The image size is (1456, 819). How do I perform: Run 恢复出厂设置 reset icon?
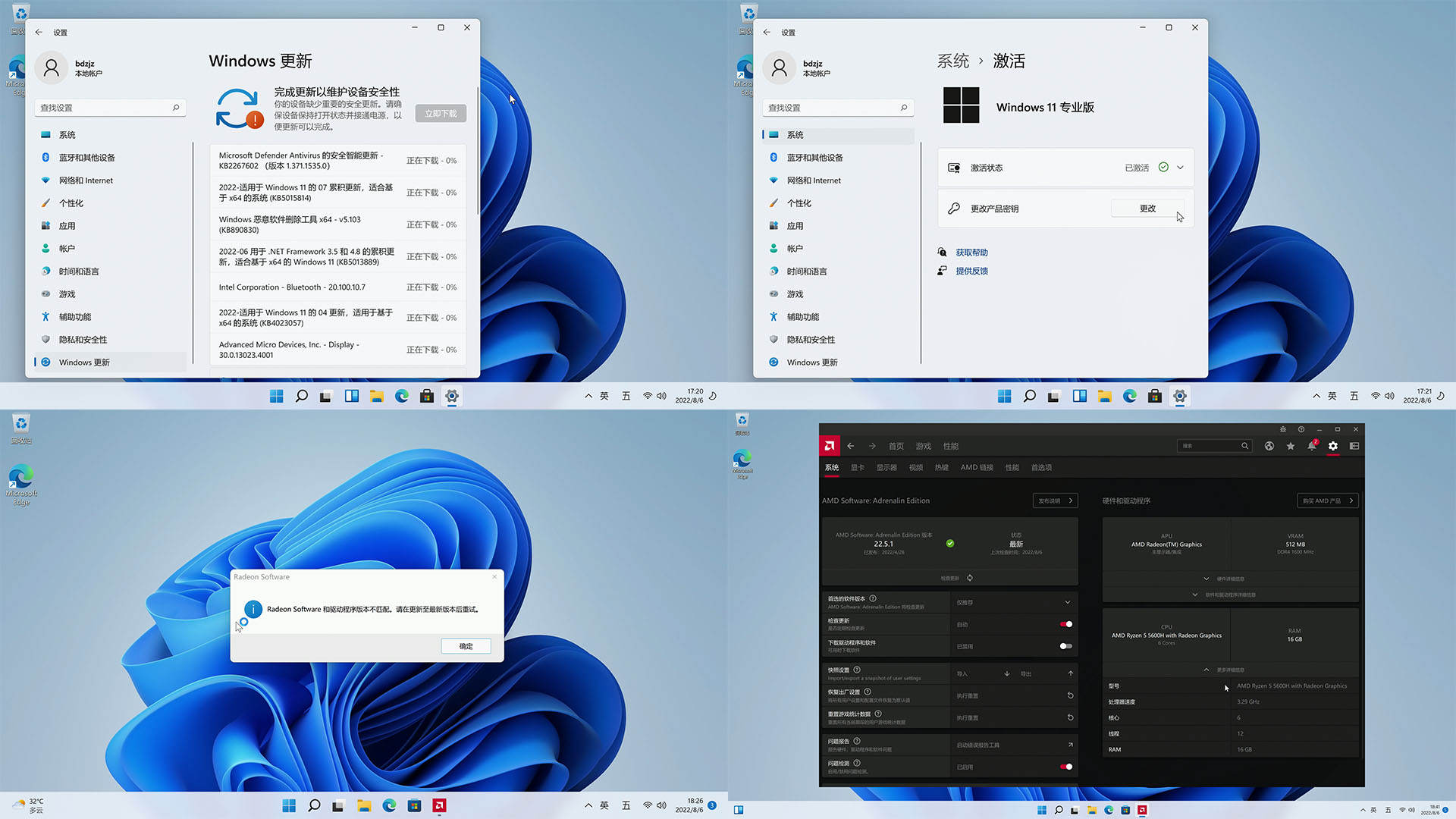tap(1069, 695)
